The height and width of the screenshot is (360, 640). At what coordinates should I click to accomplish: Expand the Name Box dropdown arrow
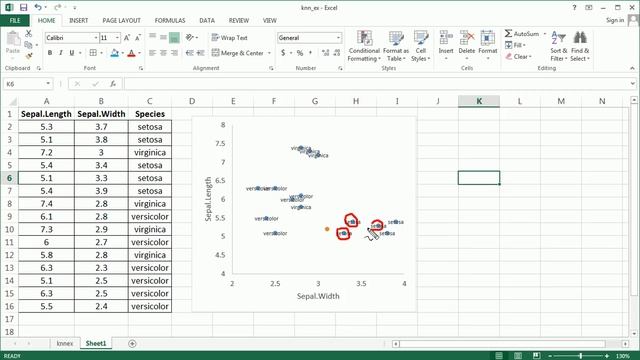coord(48,84)
